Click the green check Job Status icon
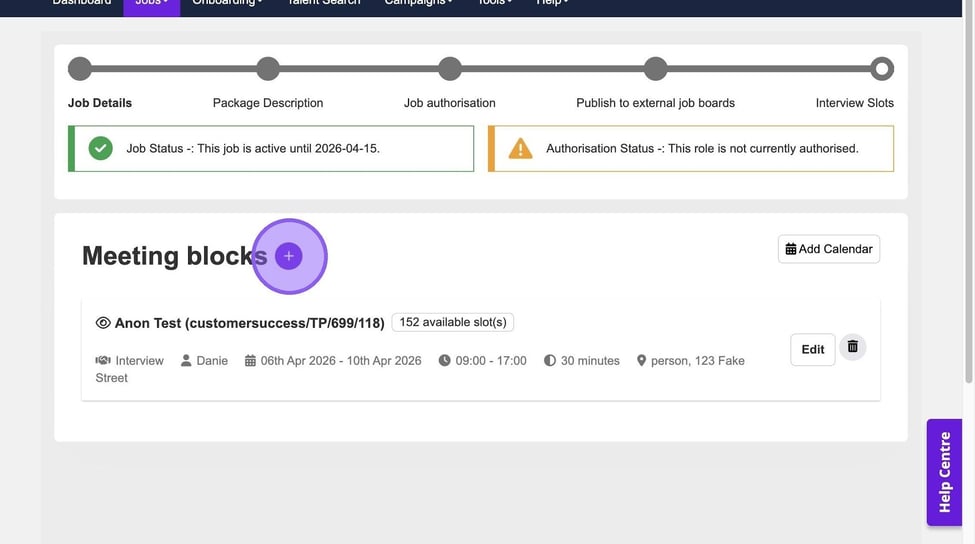The width and height of the screenshot is (975, 544). point(100,148)
